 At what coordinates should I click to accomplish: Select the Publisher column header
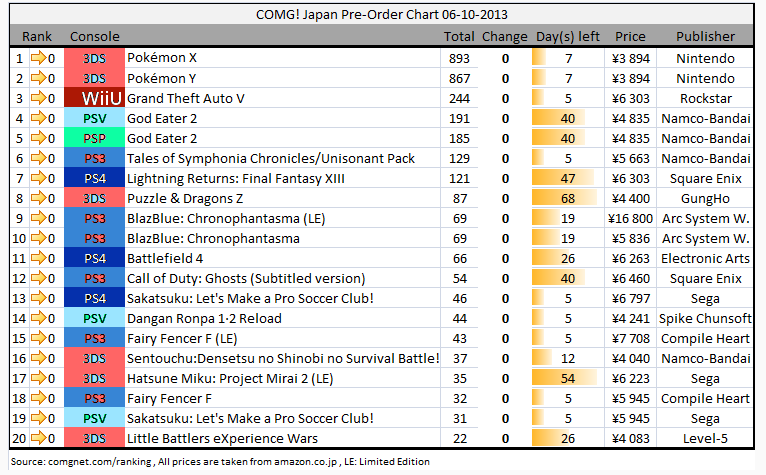point(705,37)
